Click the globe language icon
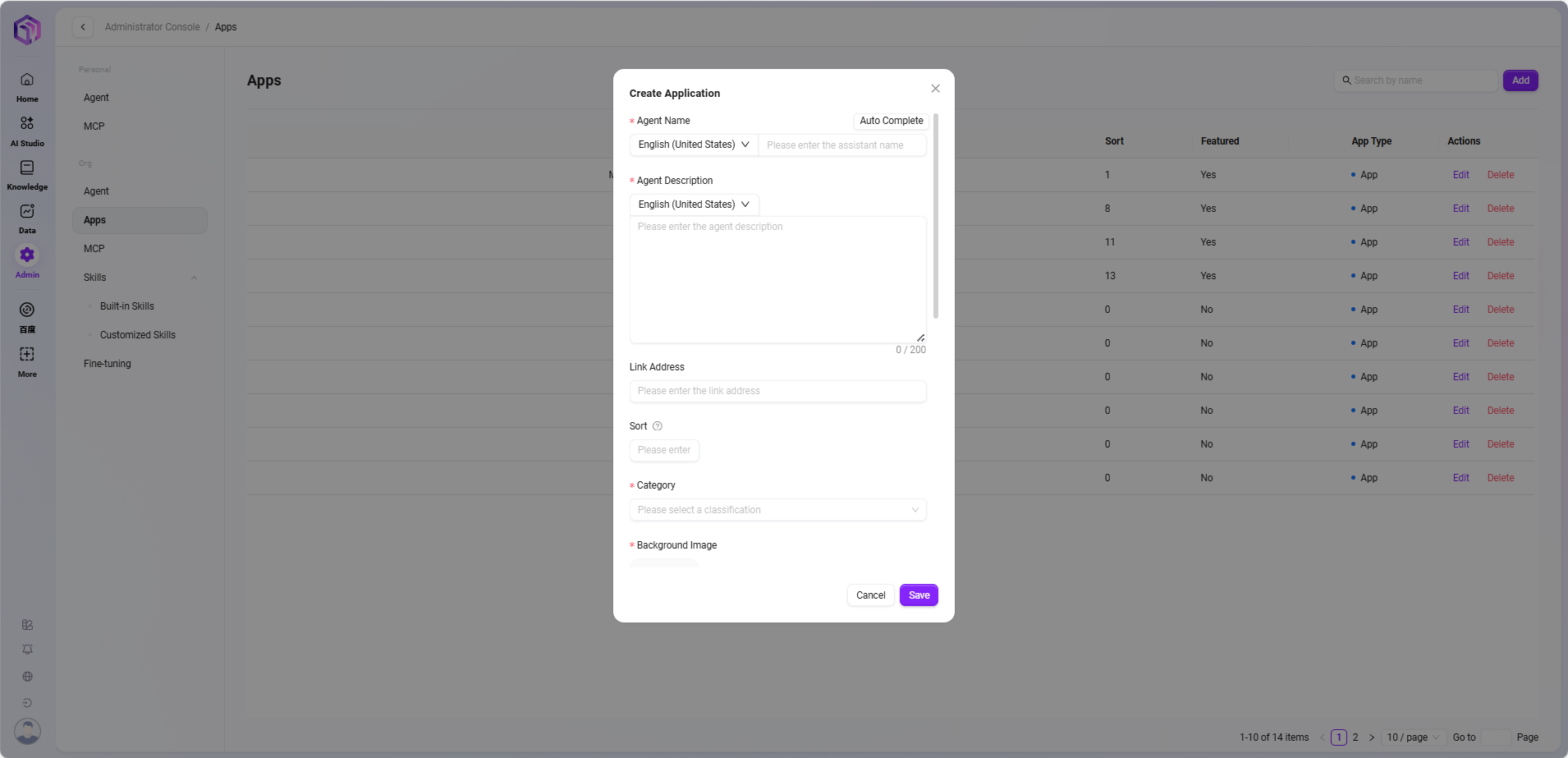 pyautogui.click(x=27, y=677)
